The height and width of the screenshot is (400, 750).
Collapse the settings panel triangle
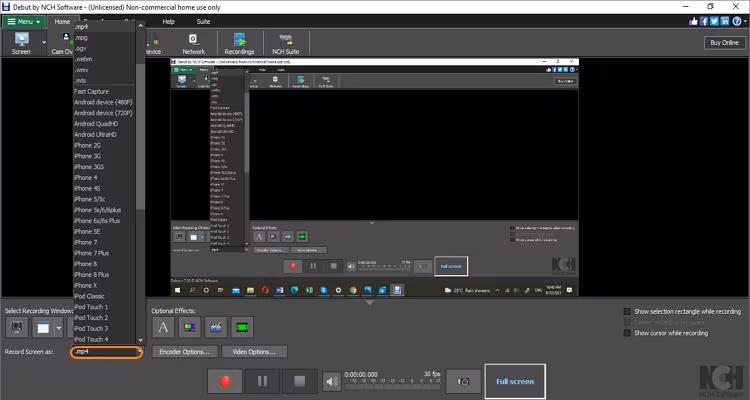coord(369,303)
